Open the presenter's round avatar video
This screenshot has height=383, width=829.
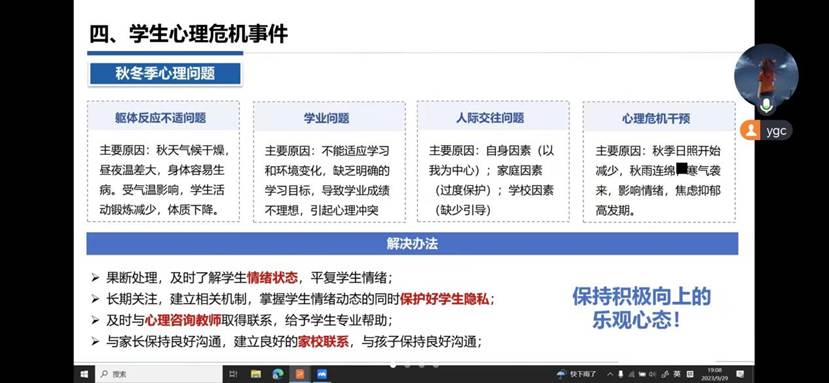pyautogui.click(x=766, y=73)
